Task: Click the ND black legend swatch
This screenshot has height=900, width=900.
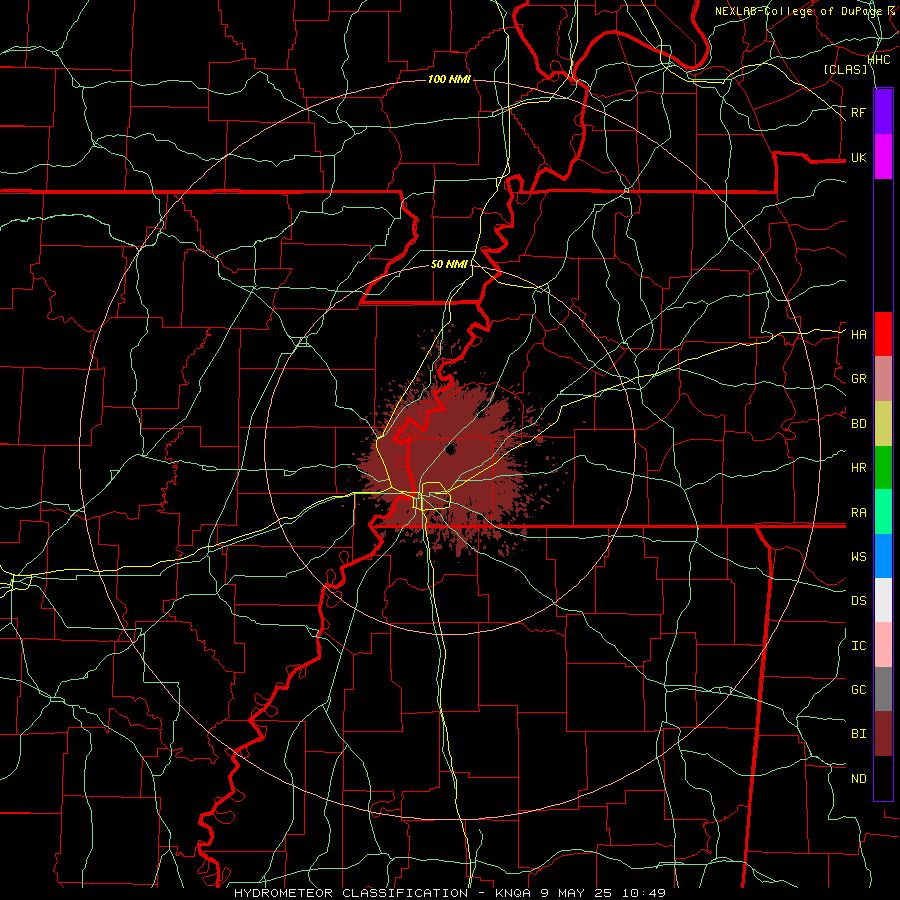Action: (883, 778)
